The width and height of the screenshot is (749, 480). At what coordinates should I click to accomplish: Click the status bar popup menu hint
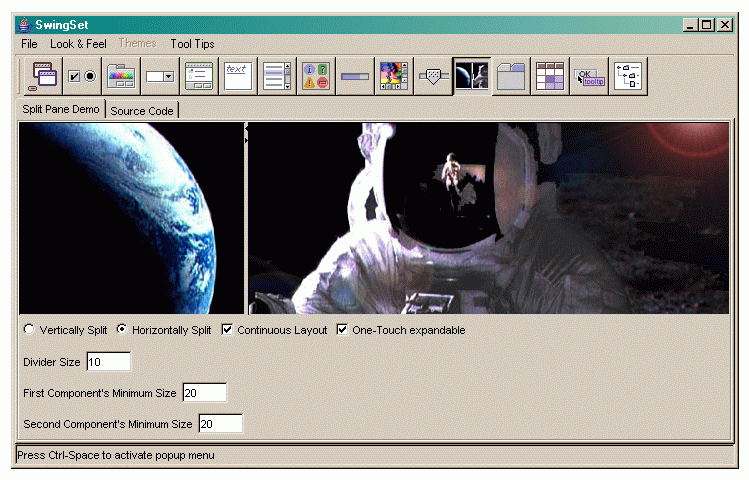[x=116, y=455]
